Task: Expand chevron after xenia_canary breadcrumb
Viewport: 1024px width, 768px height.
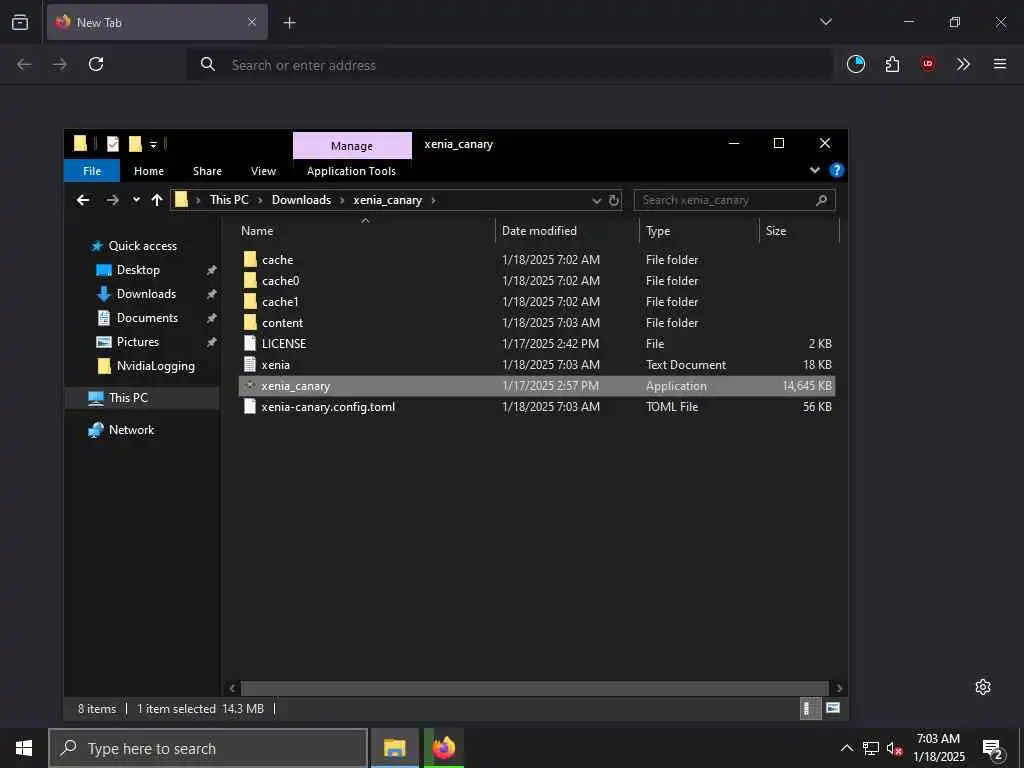Action: point(433,200)
